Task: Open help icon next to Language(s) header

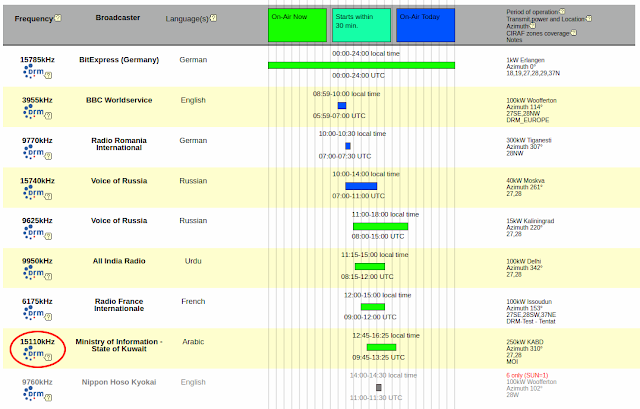Action: pos(213,18)
